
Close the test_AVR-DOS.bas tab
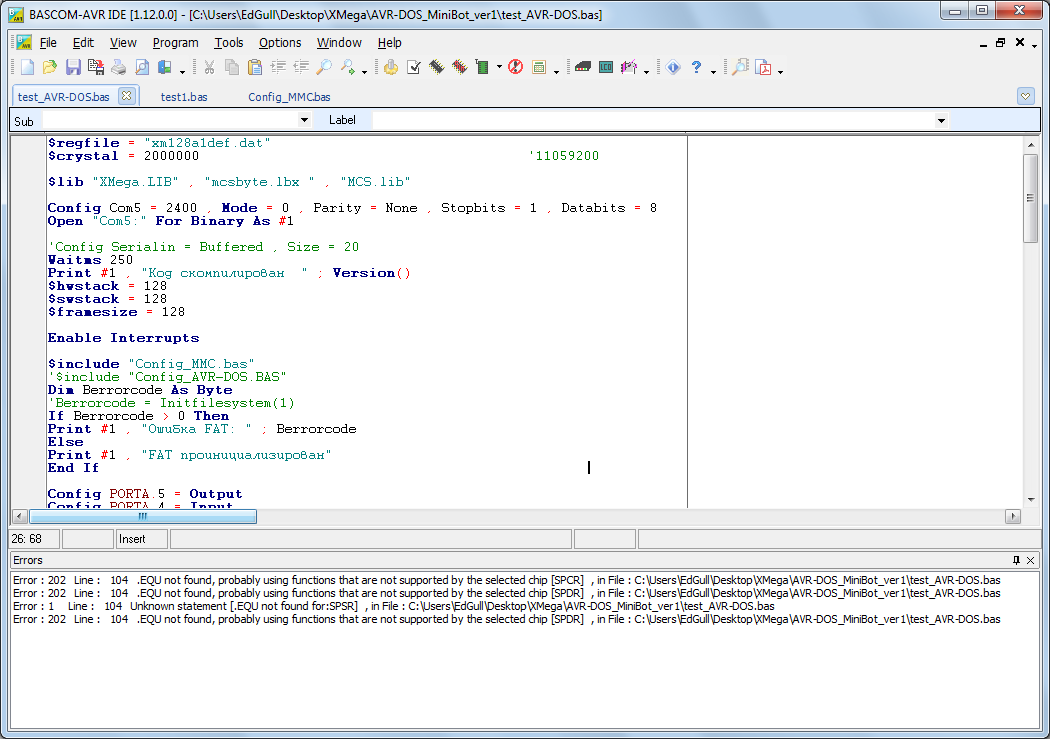point(126,96)
